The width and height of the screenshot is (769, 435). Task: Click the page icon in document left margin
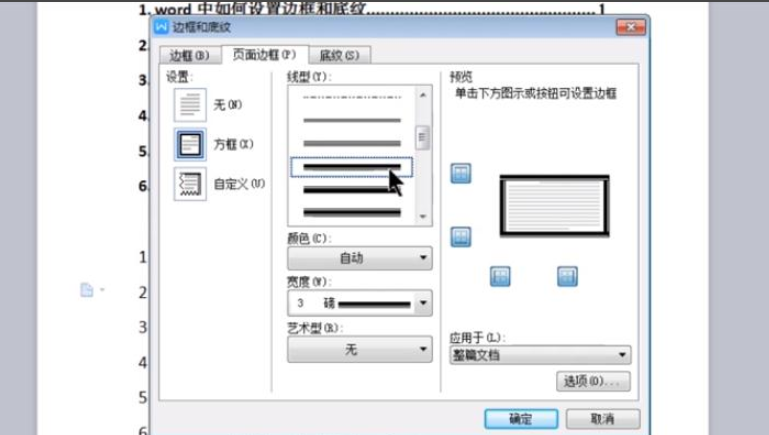point(87,290)
